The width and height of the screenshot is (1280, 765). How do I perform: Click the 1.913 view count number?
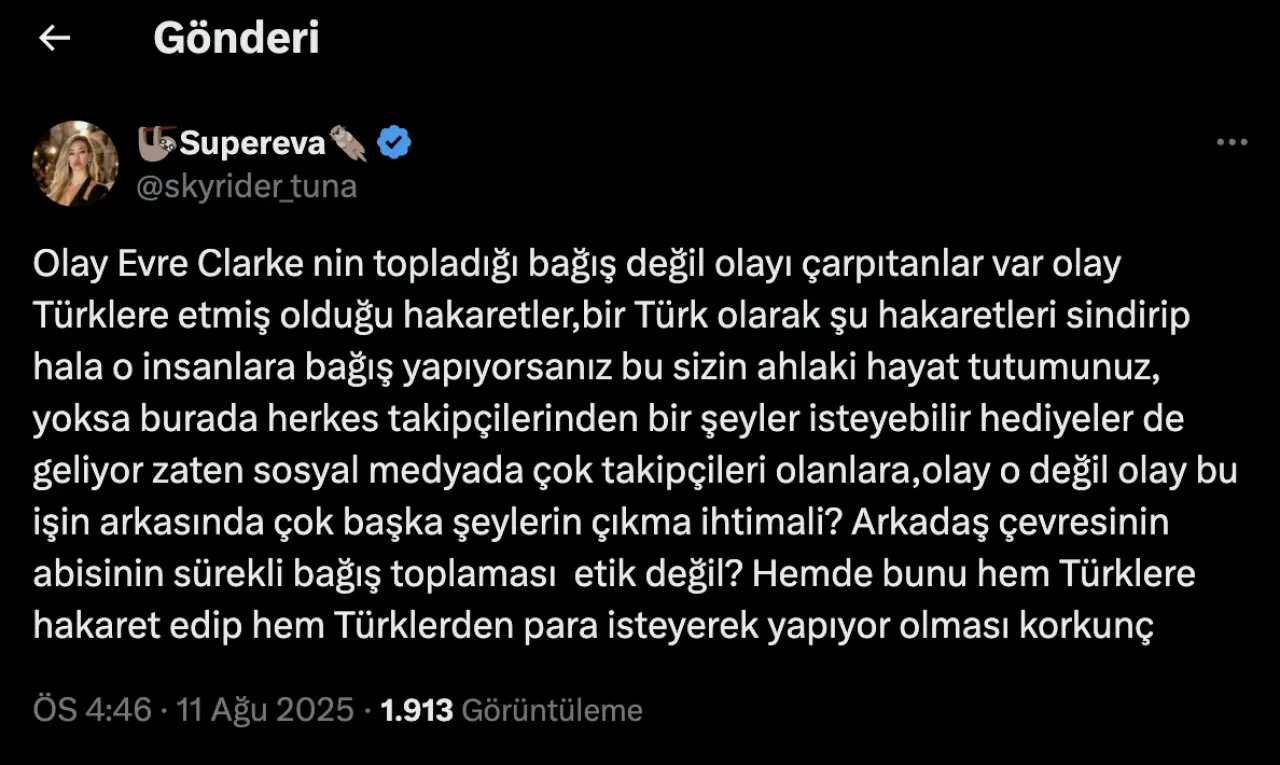[x=417, y=710]
